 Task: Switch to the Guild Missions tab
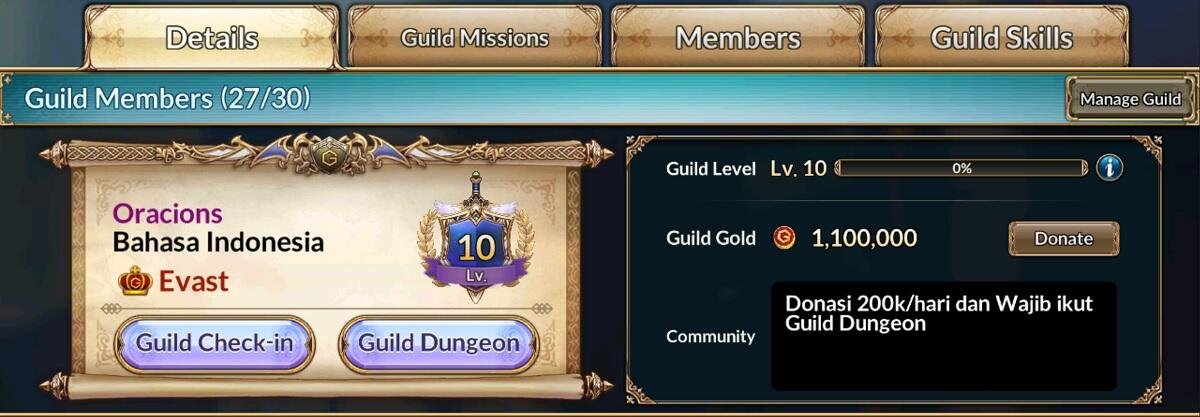[x=475, y=38]
